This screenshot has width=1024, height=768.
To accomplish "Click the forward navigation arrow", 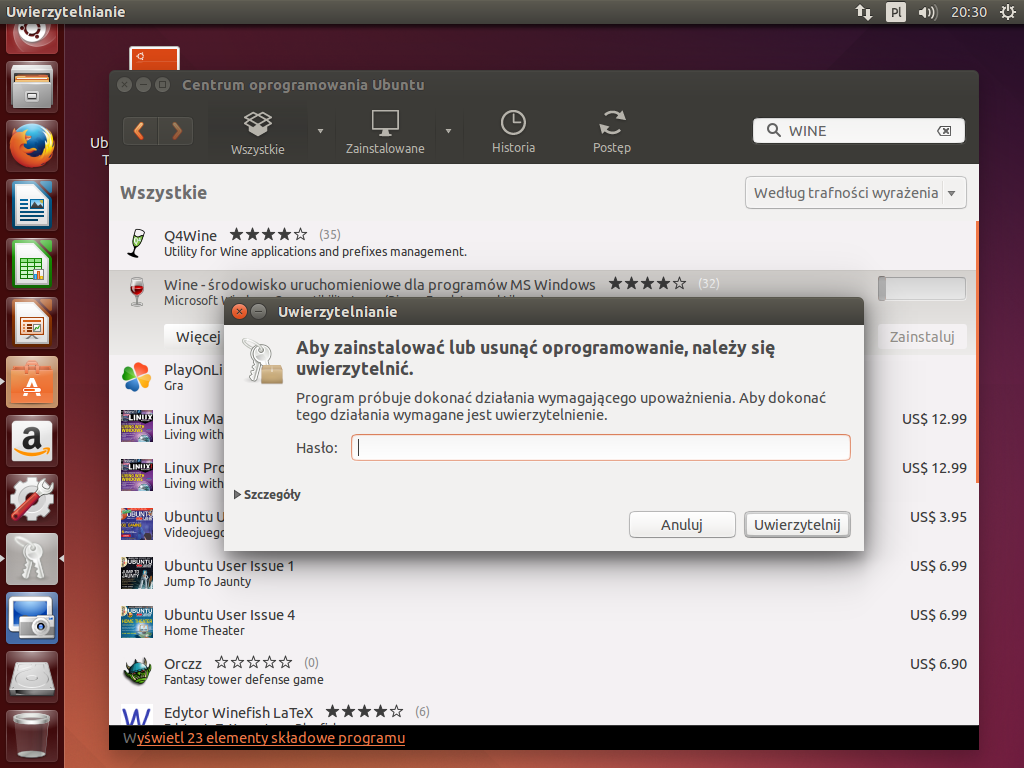I will click(x=177, y=130).
